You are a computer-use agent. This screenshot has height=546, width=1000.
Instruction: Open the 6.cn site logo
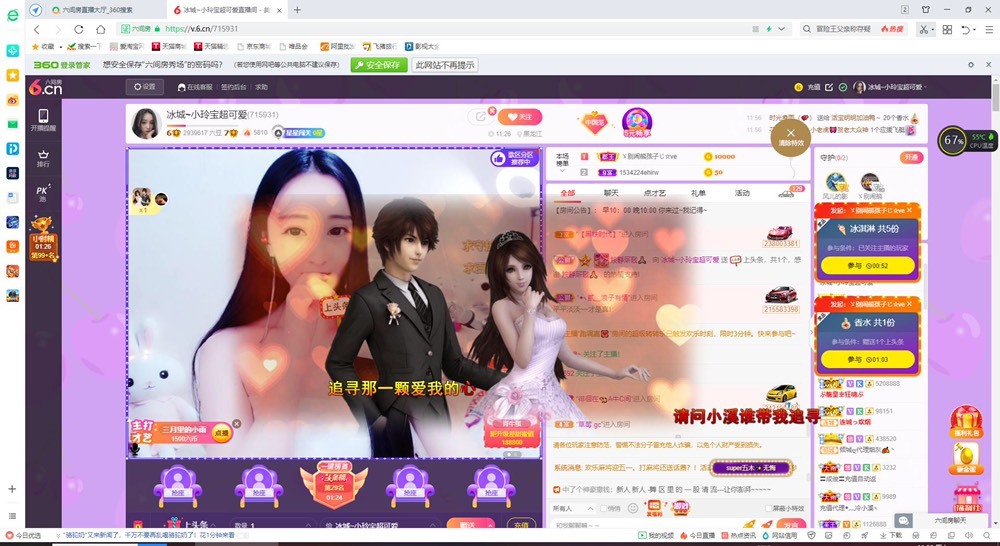45,87
